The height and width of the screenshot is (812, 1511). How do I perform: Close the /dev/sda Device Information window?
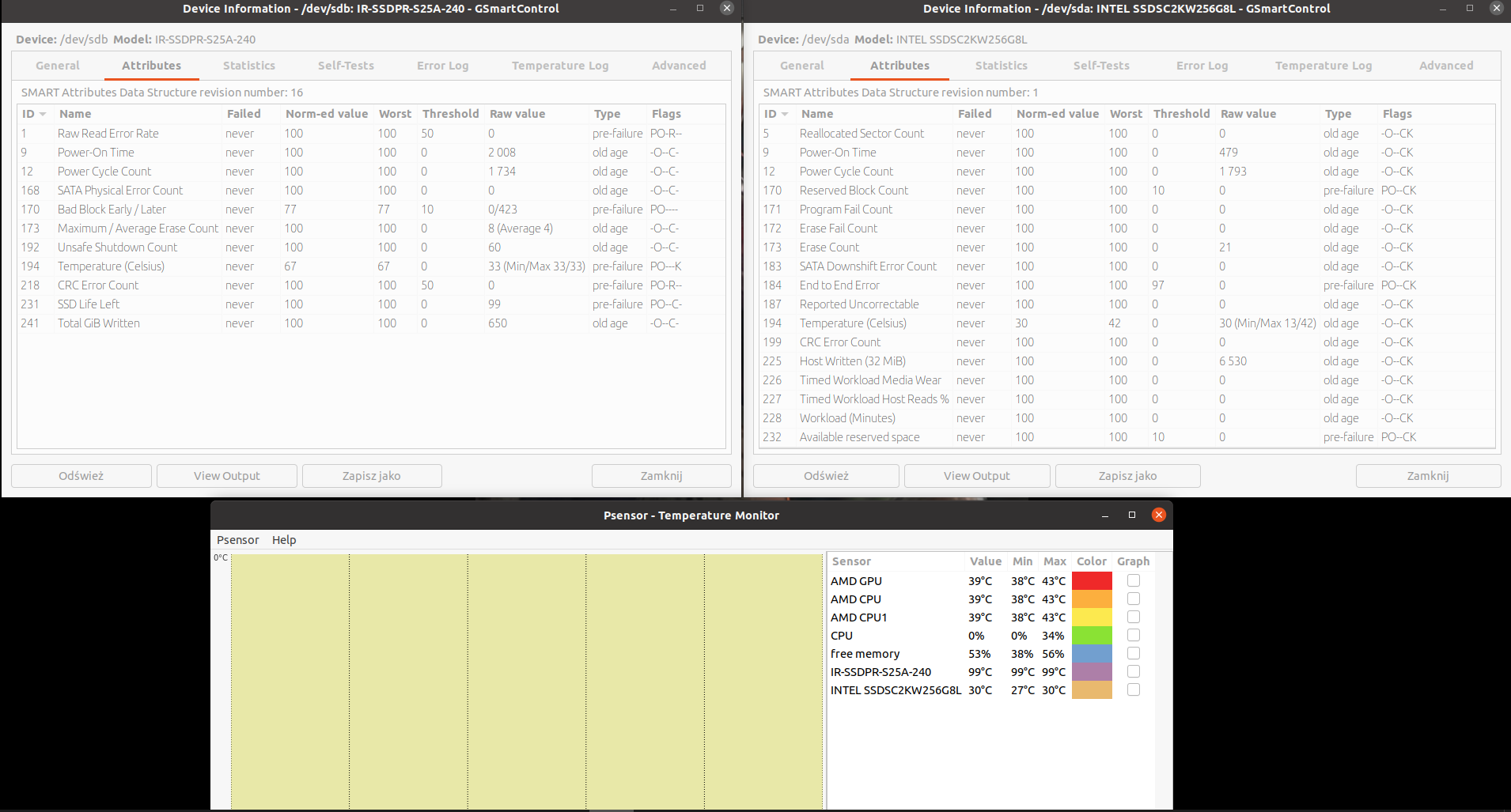click(1497, 8)
